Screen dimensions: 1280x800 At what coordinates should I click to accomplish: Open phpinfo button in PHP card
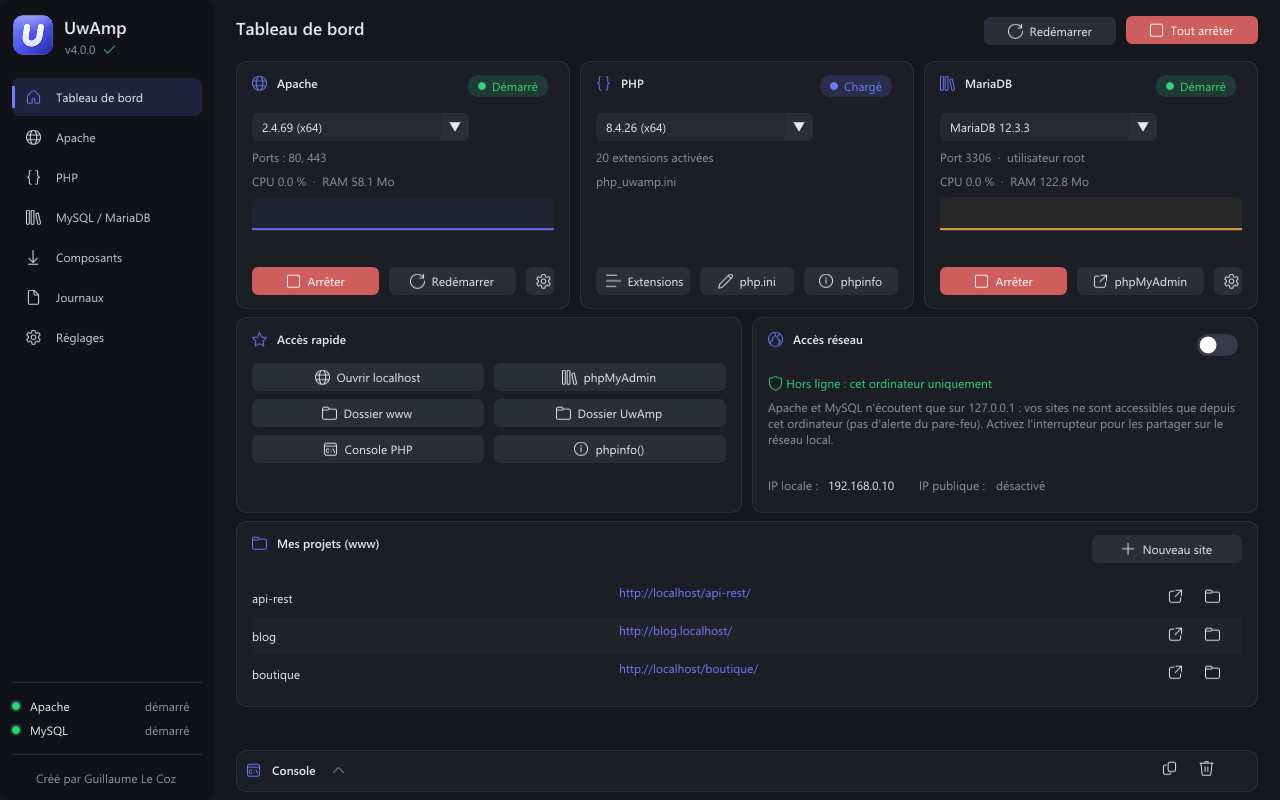click(x=851, y=281)
